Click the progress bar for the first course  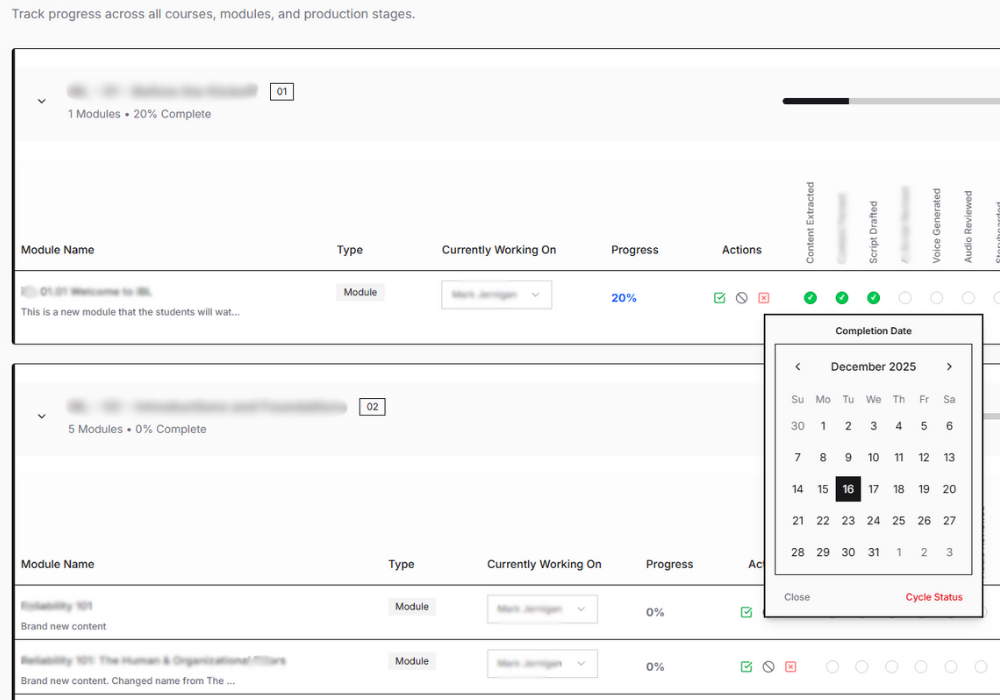pos(890,100)
